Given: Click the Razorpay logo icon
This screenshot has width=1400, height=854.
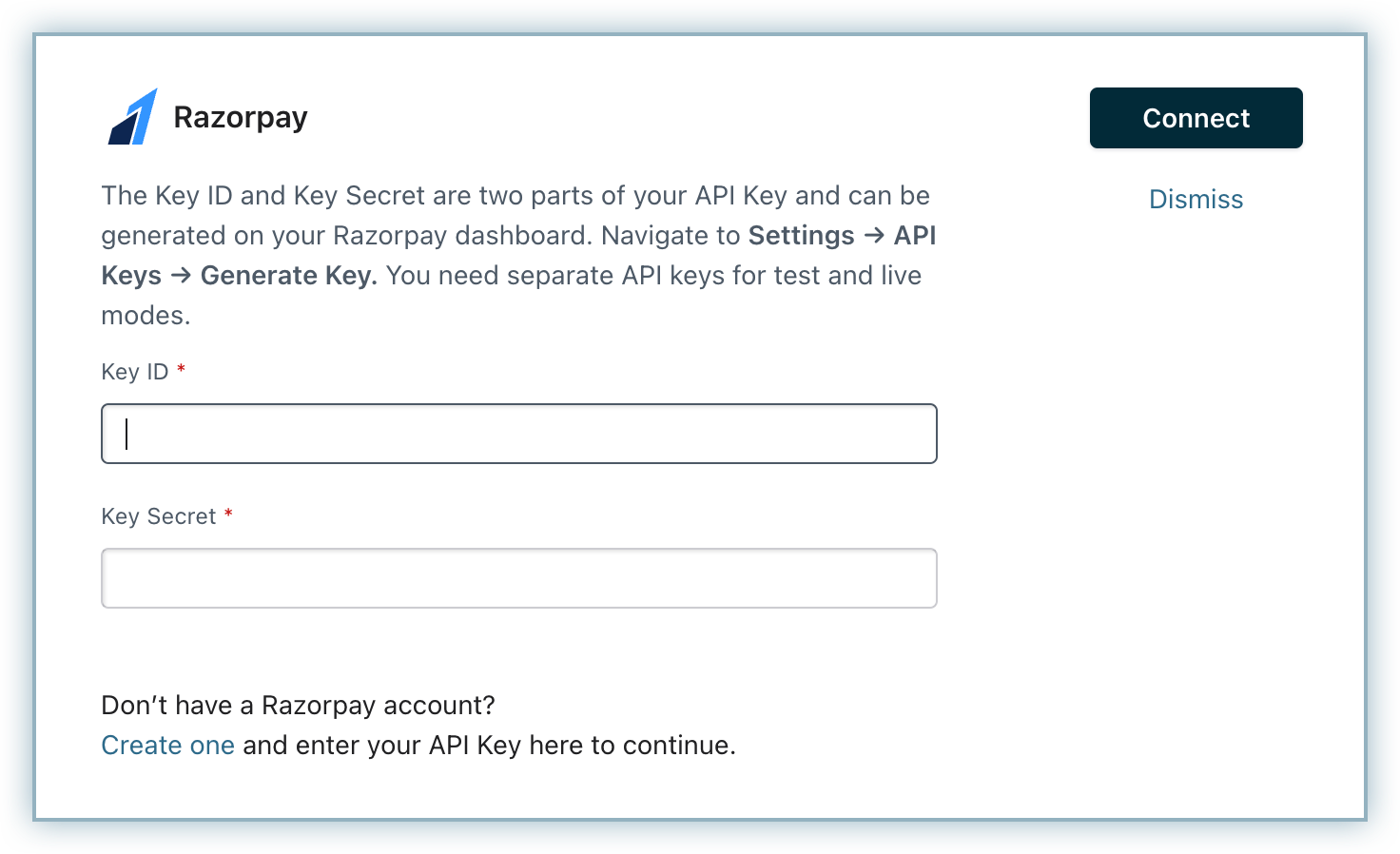Looking at the screenshot, I should [133, 117].
